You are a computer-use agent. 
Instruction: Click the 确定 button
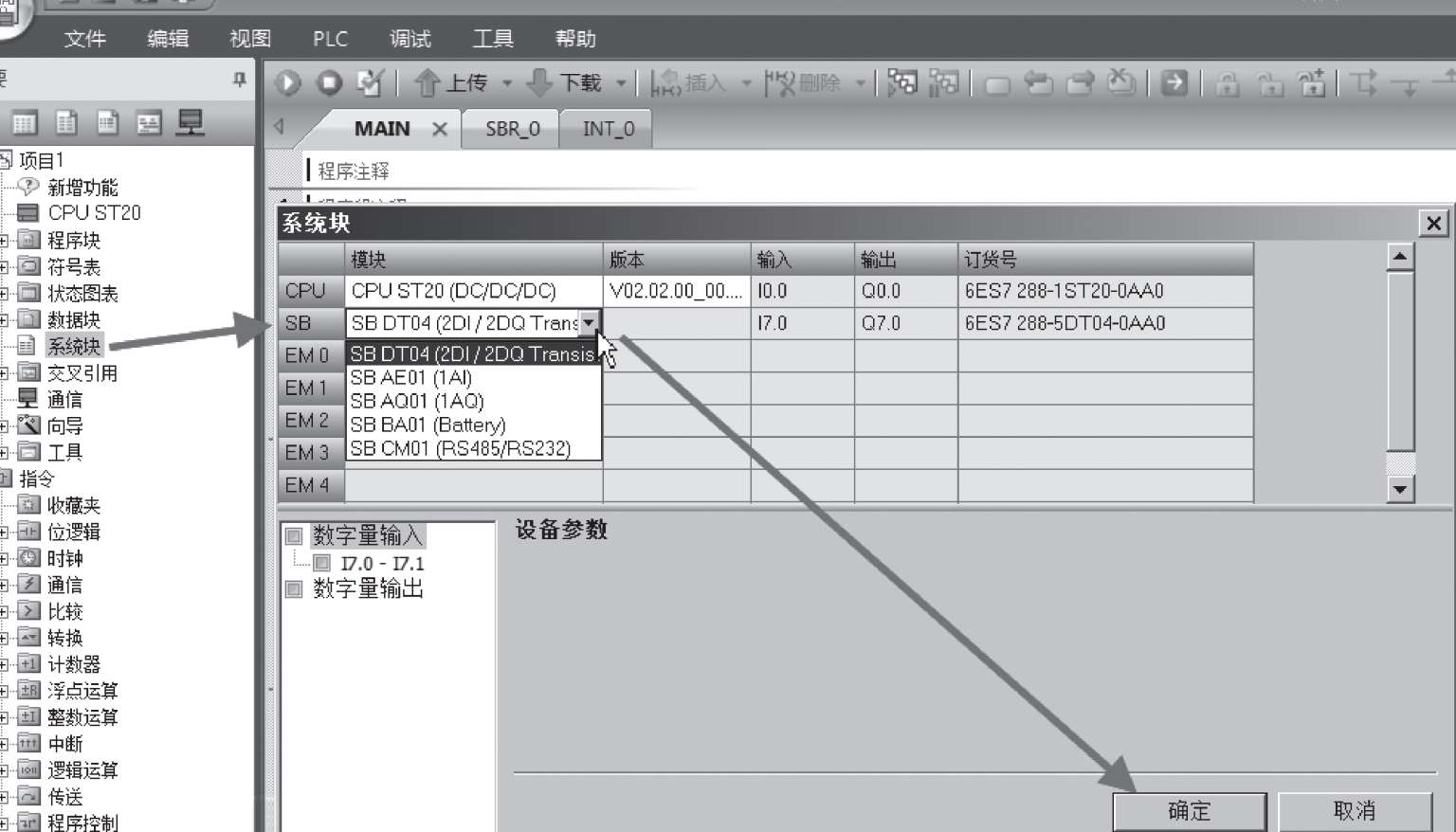(1190, 811)
